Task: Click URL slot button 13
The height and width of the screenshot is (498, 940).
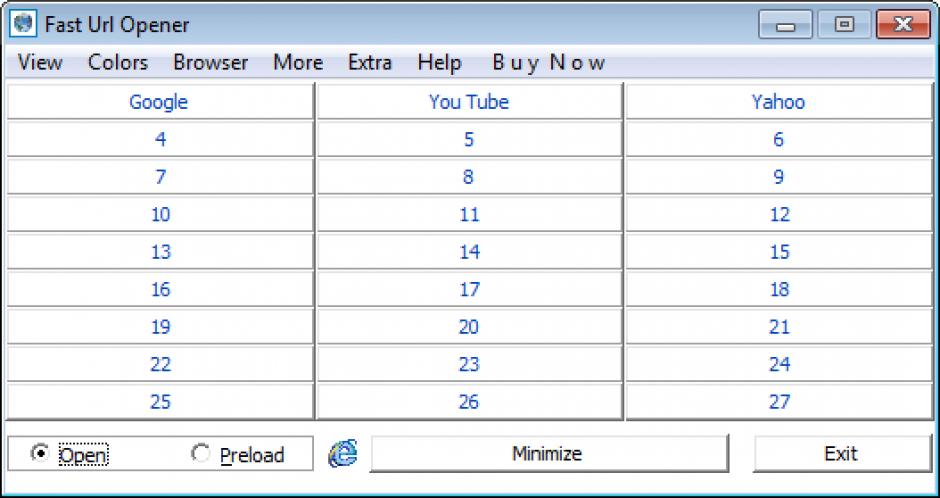Action: (x=159, y=251)
